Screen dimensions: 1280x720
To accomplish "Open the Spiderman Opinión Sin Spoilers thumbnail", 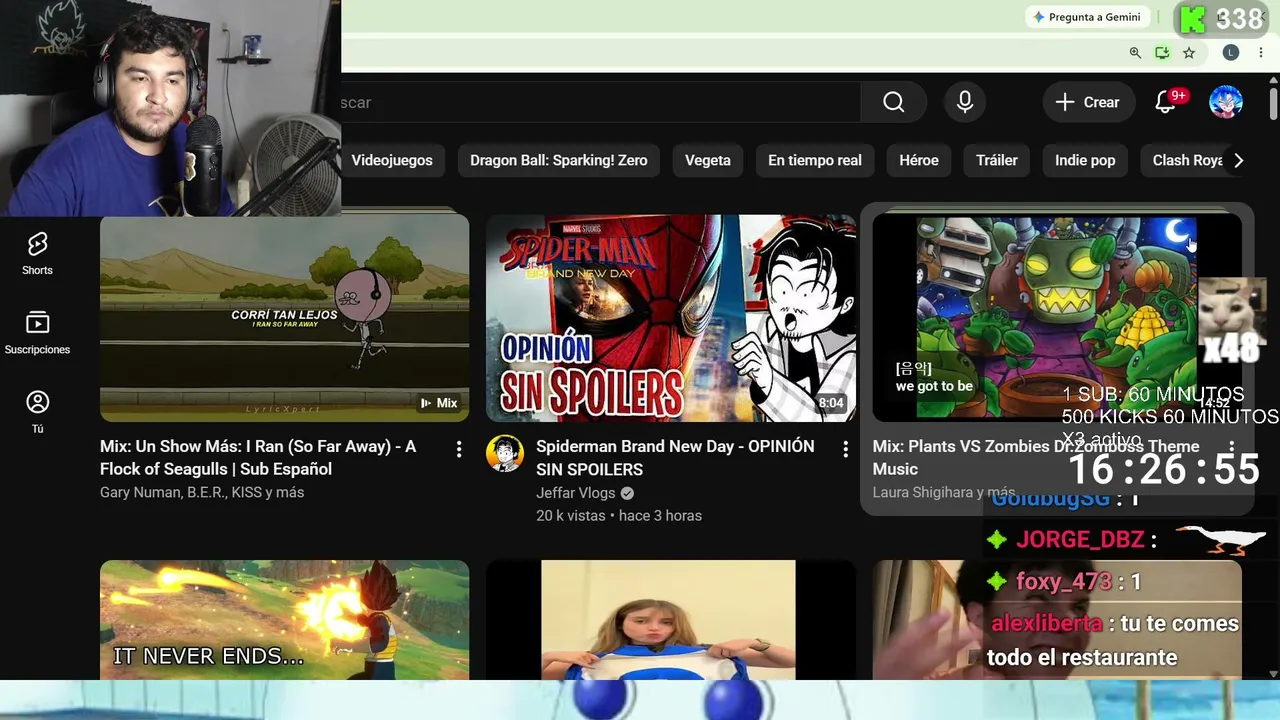I will tap(671, 318).
